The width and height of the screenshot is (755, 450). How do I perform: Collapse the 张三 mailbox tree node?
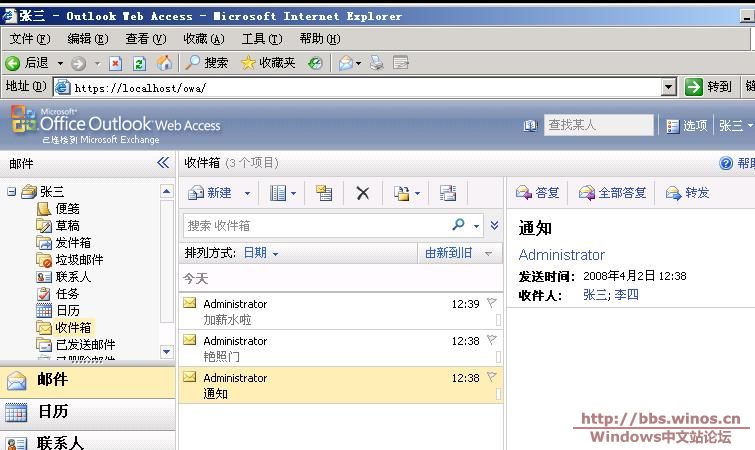click(12, 191)
